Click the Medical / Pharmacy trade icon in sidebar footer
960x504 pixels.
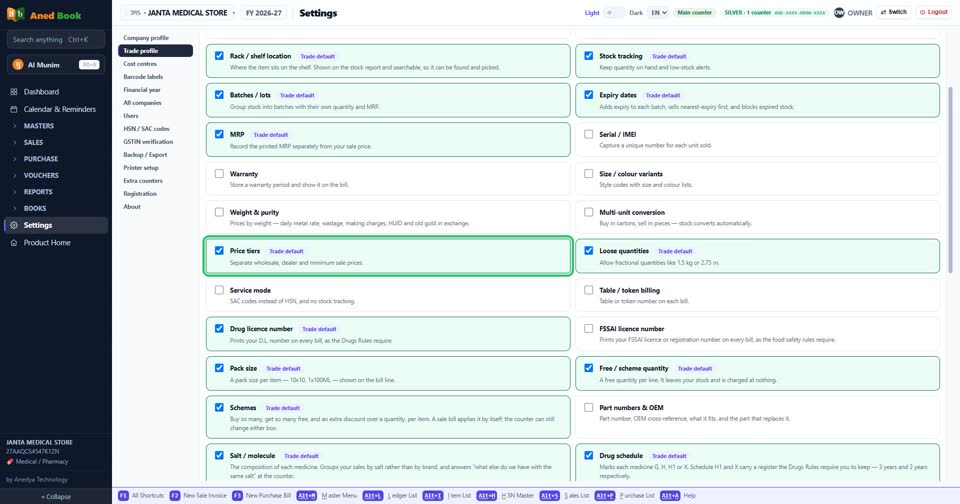[10, 462]
